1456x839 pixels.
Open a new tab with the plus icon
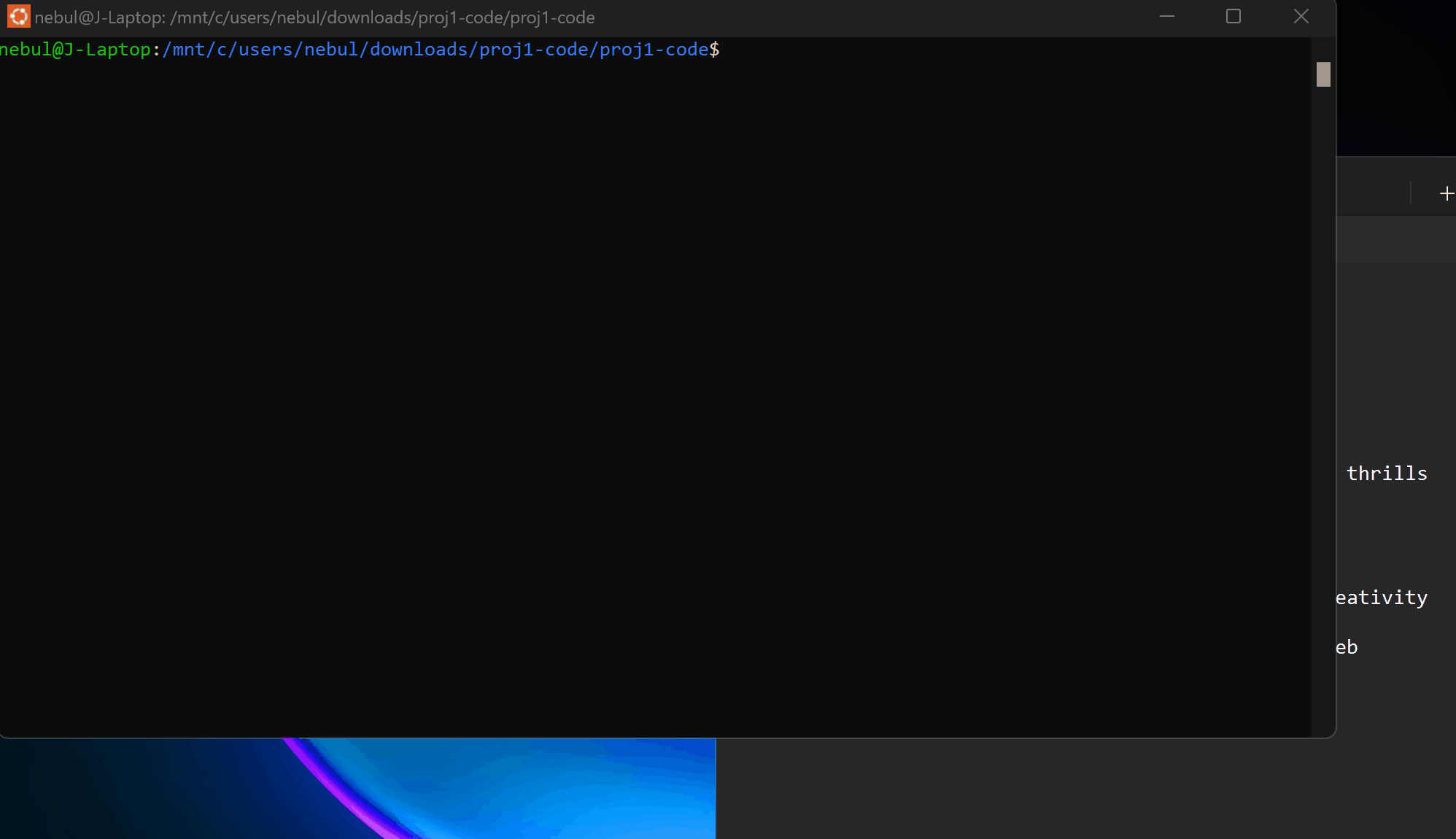click(1447, 193)
